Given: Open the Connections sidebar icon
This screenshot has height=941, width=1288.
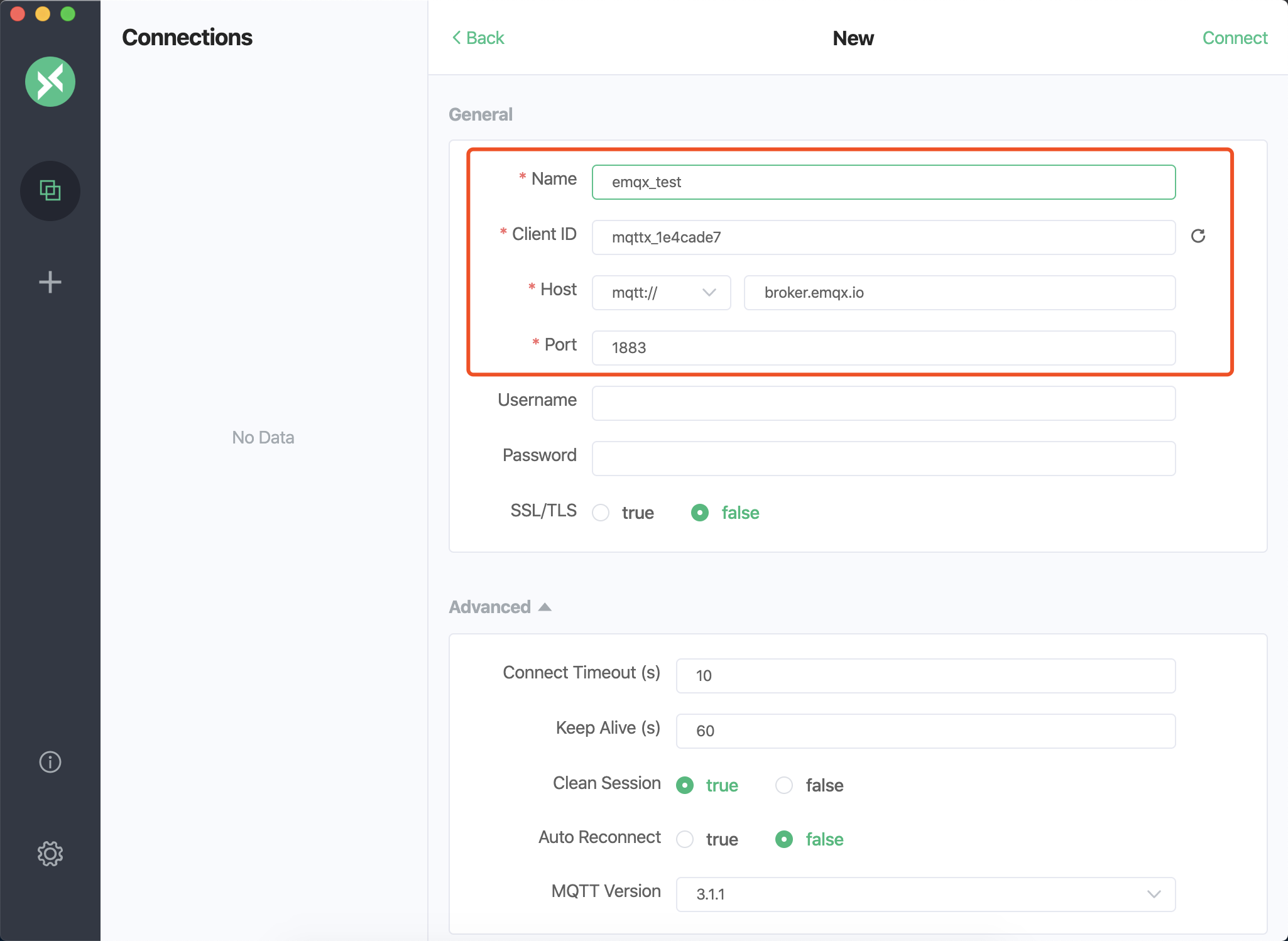Looking at the screenshot, I should (50, 190).
